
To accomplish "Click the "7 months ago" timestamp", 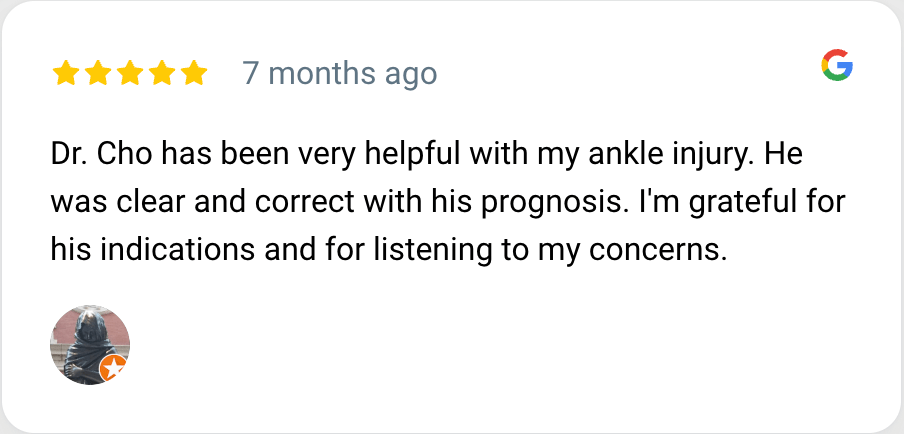I will [339, 74].
